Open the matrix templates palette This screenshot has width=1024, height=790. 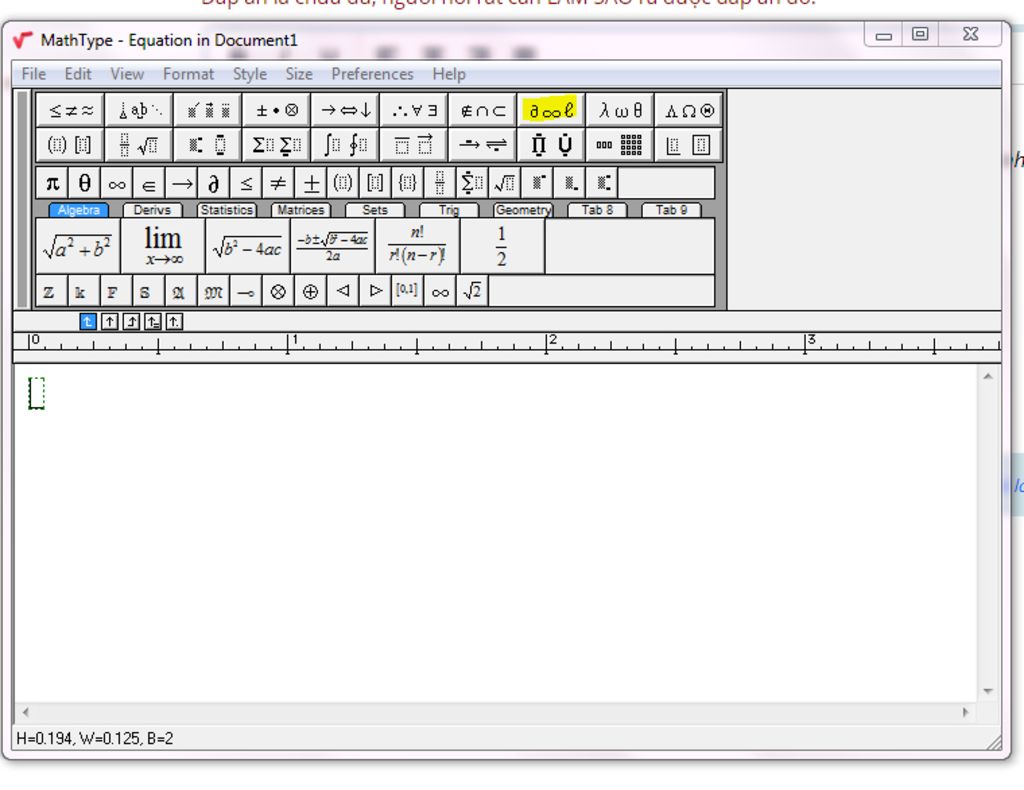(x=619, y=144)
